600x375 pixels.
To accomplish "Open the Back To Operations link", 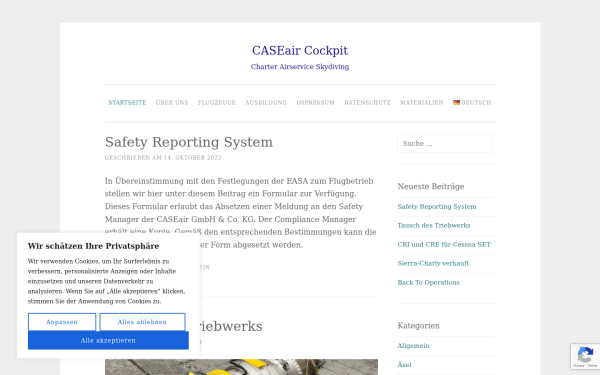I will coord(428,282).
